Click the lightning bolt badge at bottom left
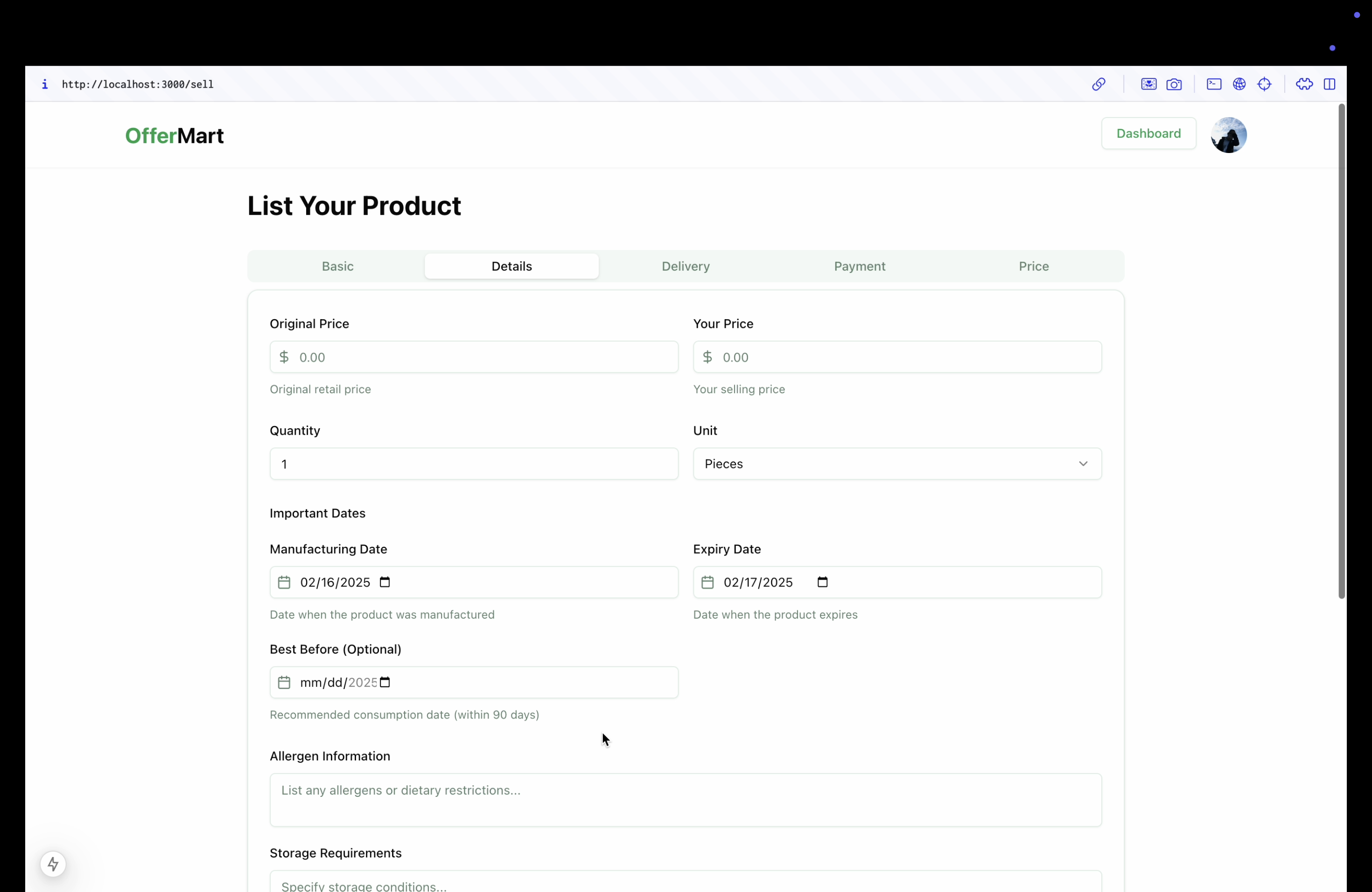Viewport: 1372px width, 892px height. [53, 864]
